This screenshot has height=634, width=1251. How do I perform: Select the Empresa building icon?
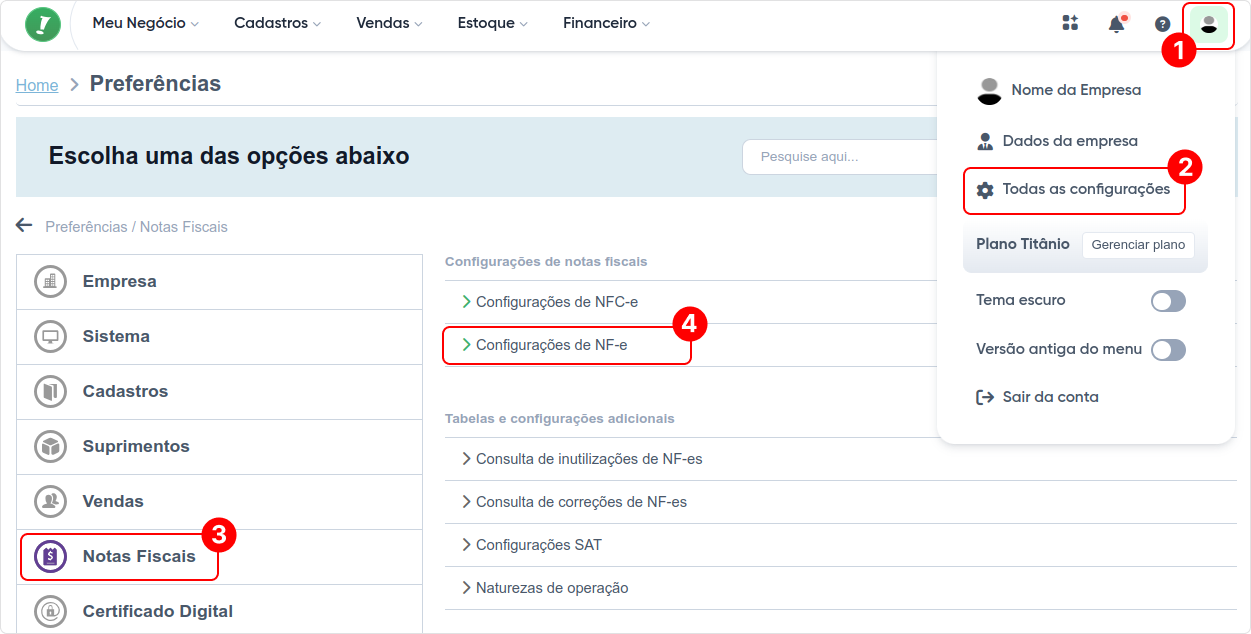coord(51,282)
